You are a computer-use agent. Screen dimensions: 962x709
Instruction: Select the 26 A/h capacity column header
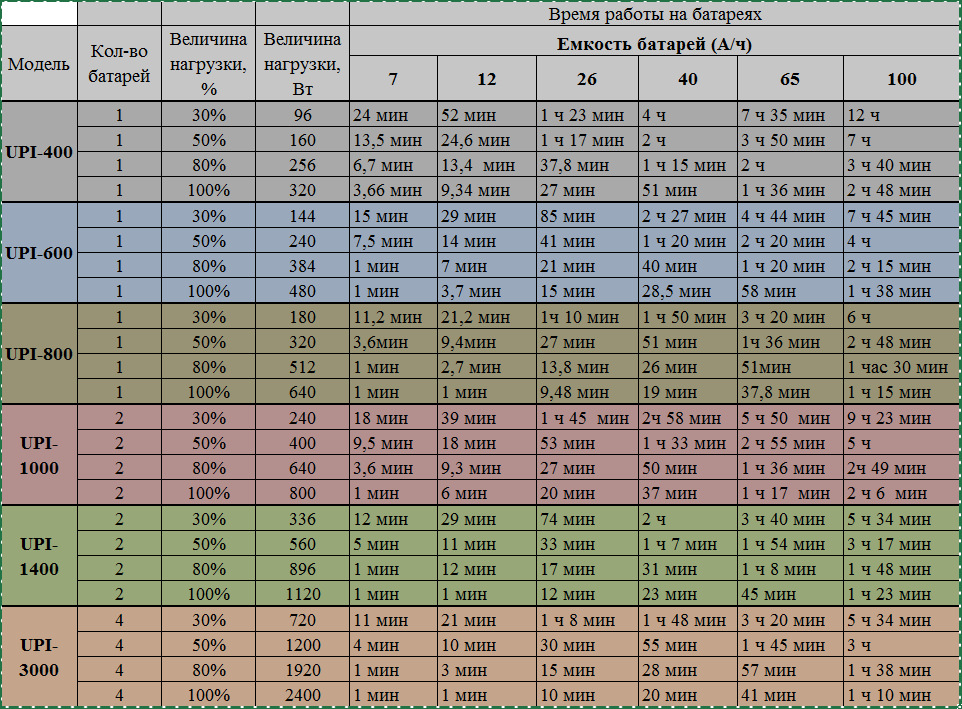(x=587, y=79)
